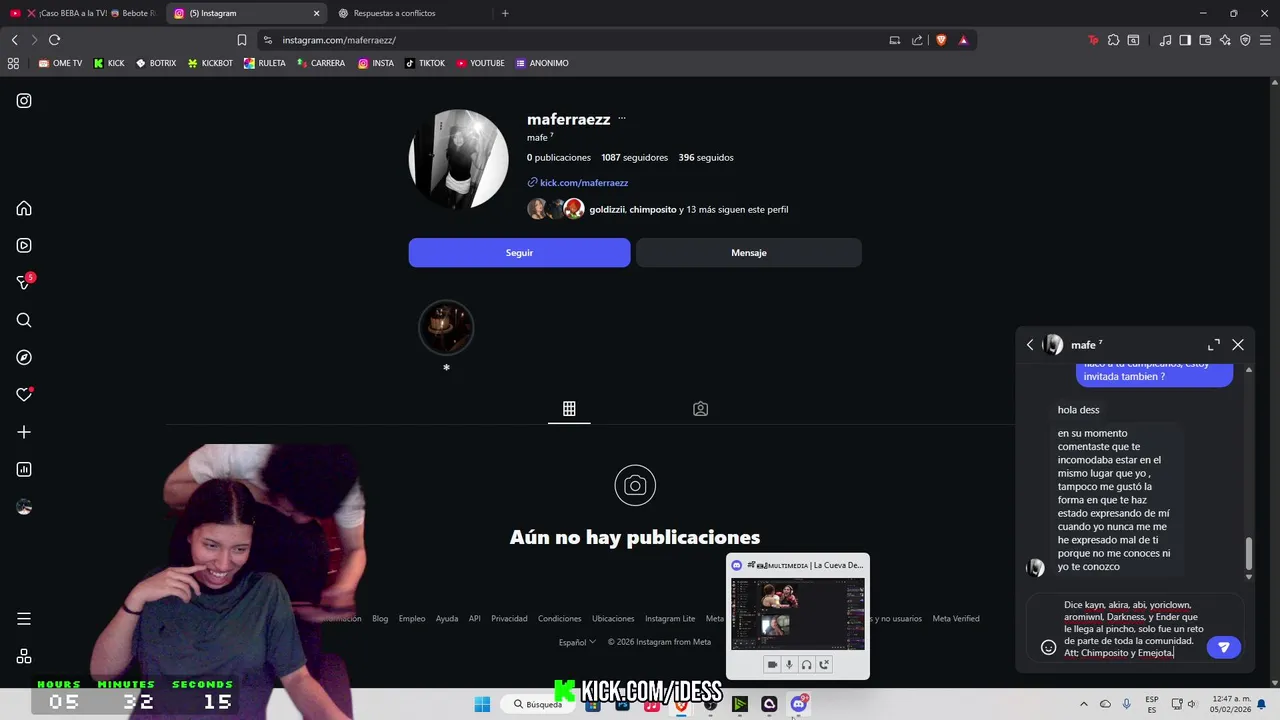The width and height of the screenshot is (1280, 720).
Task: Go back in browser history
Action: pos(14,40)
